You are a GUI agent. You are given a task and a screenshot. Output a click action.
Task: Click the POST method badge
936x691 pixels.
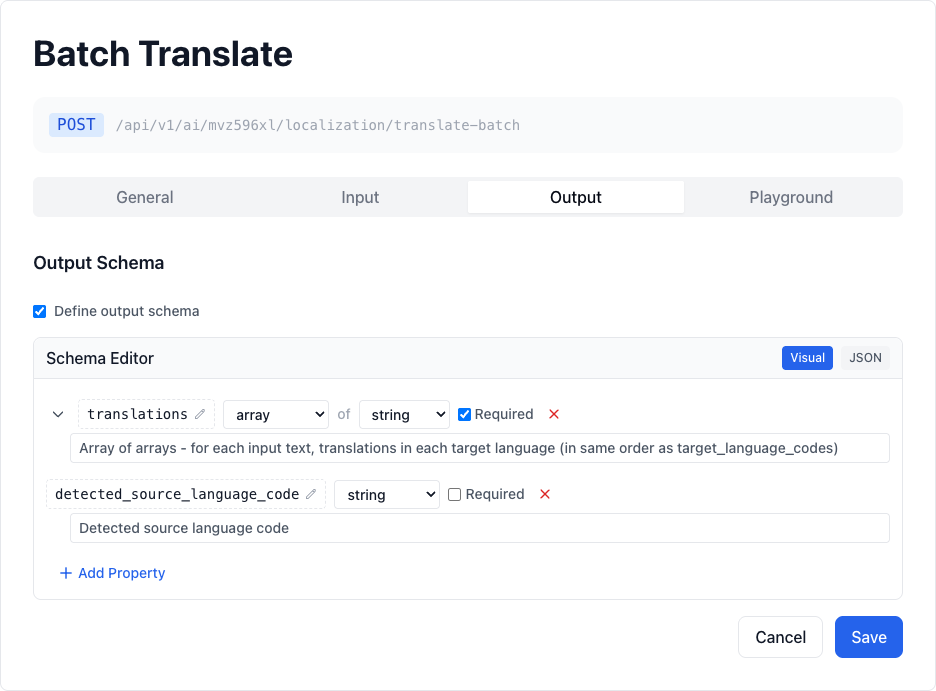(x=76, y=124)
